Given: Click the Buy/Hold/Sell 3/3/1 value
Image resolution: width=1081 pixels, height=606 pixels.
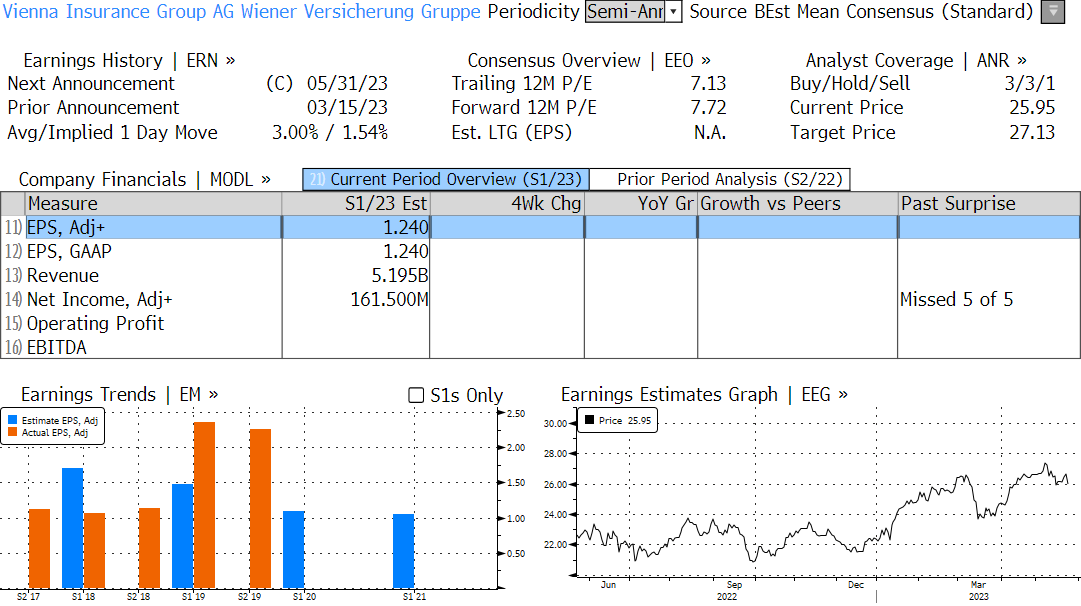Looking at the screenshot, I should [x=1030, y=84].
